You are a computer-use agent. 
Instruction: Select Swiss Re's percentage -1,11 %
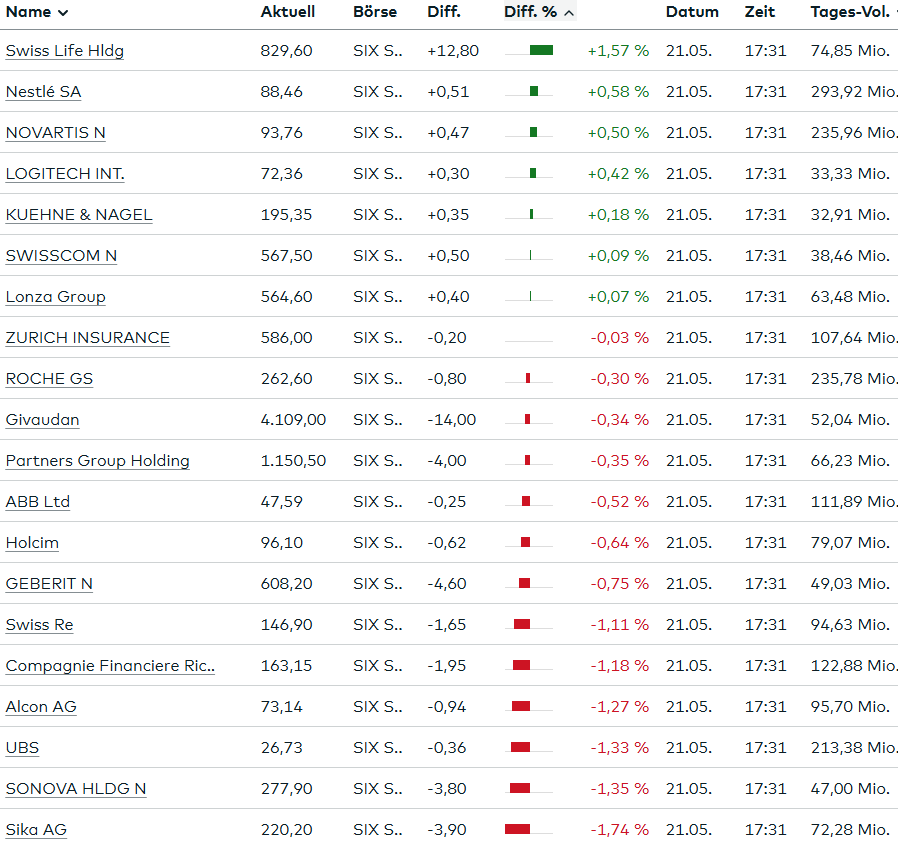pyautogui.click(x=620, y=625)
